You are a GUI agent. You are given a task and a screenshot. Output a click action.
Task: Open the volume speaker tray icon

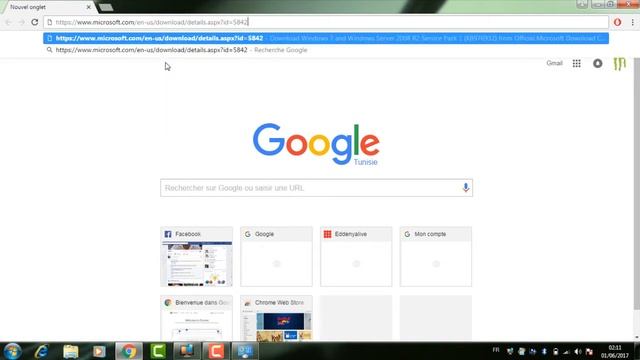578,351
